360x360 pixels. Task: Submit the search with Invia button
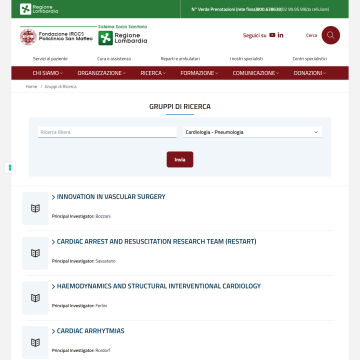[x=180, y=159]
